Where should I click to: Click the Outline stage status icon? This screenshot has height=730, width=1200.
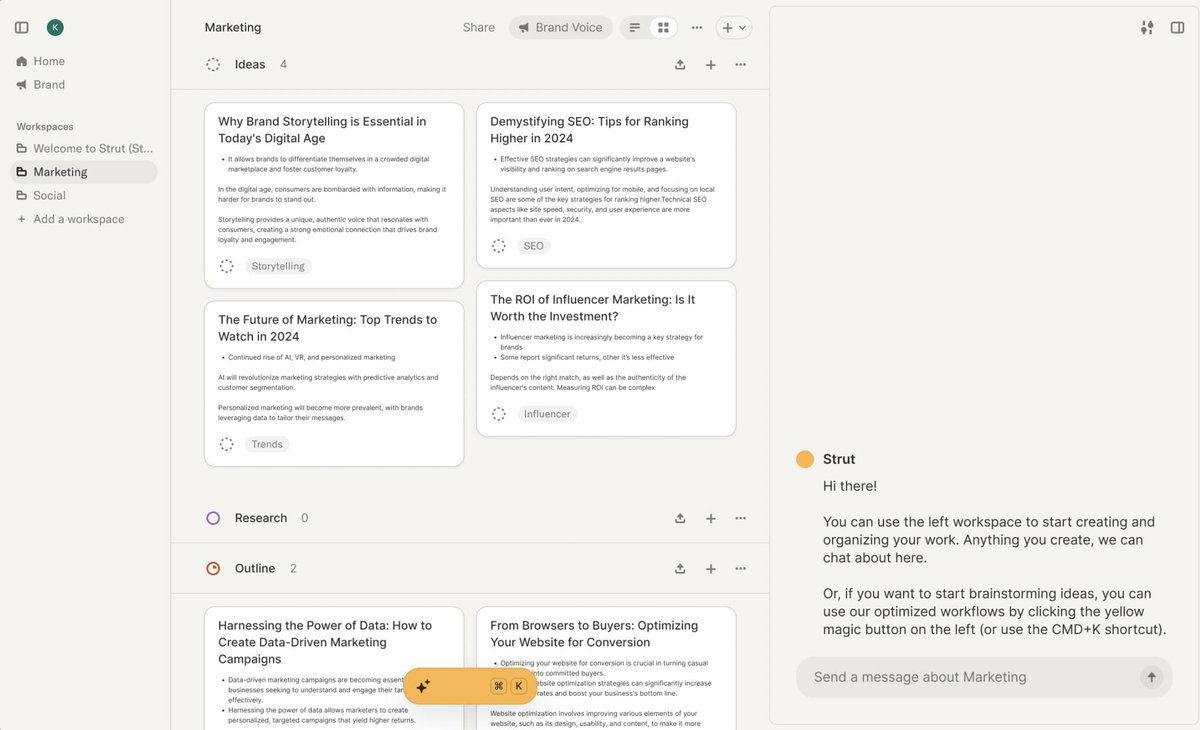(x=213, y=568)
